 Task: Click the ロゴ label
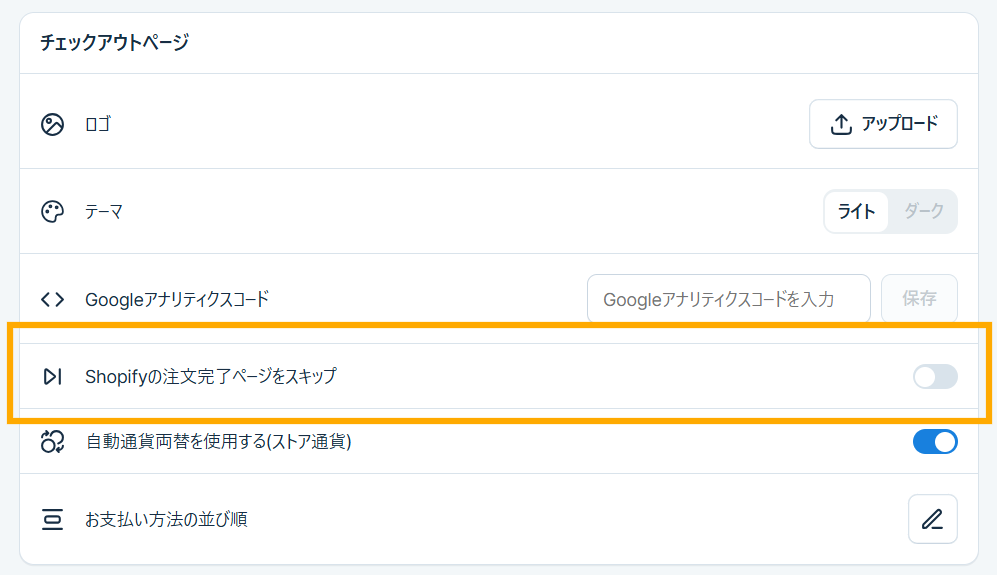pos(98,124)
